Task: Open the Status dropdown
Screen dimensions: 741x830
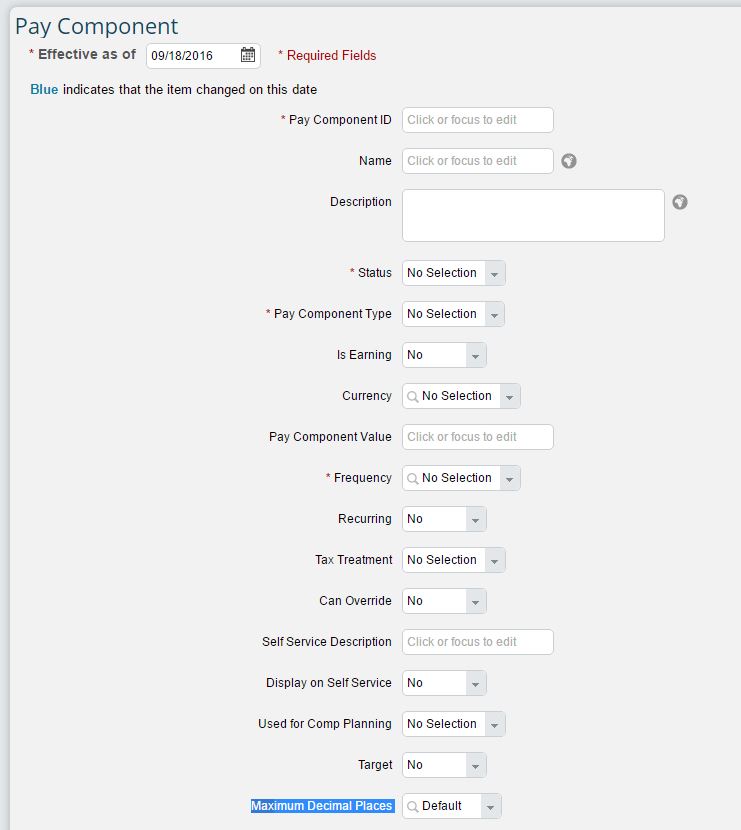Action: [495, 273]
